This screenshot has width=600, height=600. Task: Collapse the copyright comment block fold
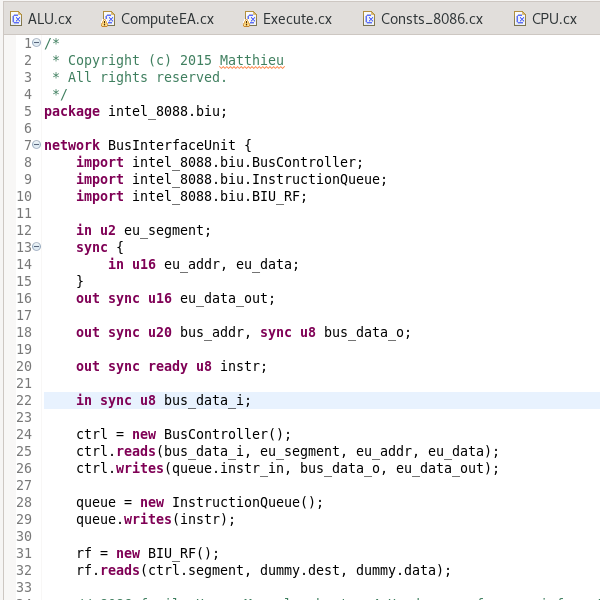point(37,43)
